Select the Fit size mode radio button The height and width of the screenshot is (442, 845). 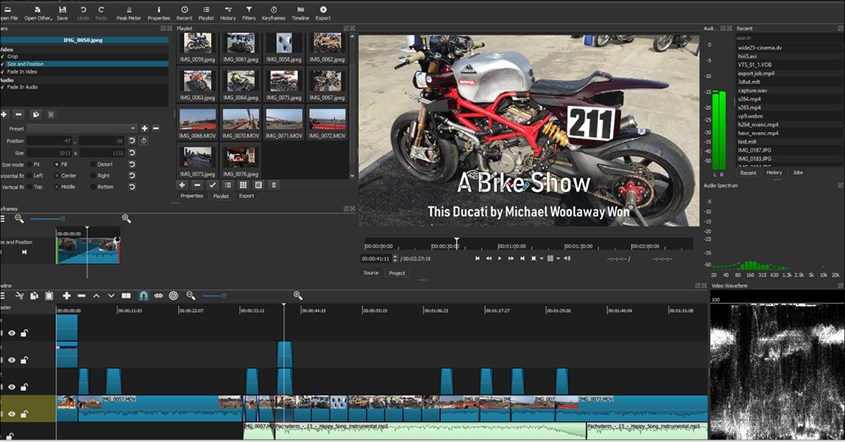pos(27,164)
